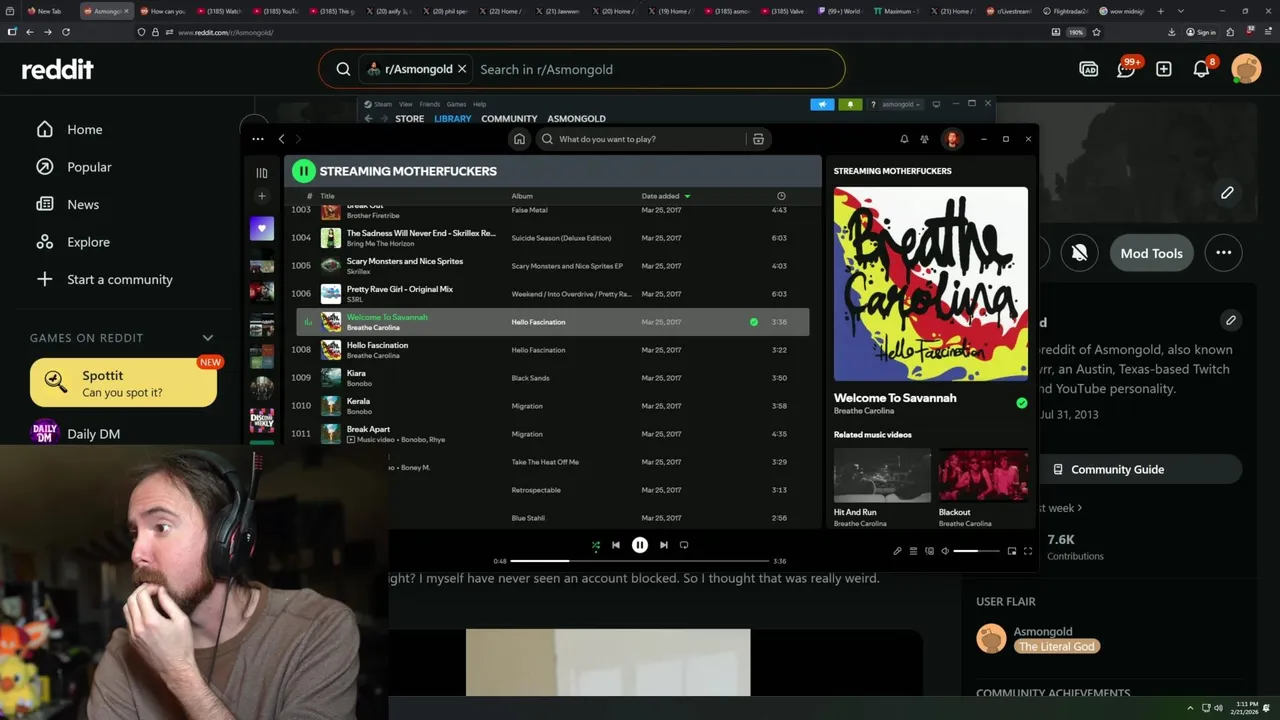This screenshot has width=1280, height=720.
Task: Open Spotify notifications bell
Action: pos(904,139)
